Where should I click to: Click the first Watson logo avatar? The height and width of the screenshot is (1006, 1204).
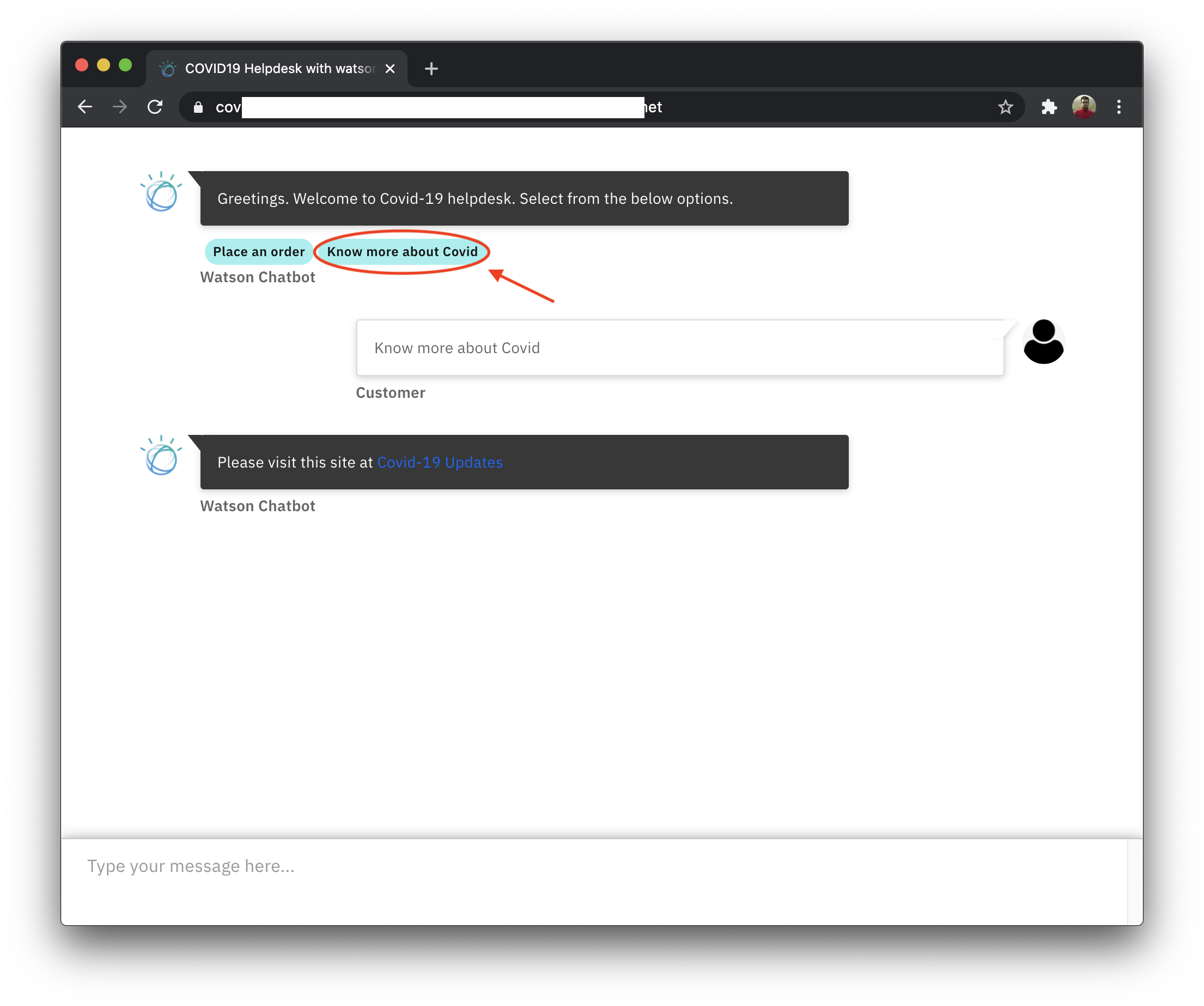pyautogui.click(x=161, y=192)
